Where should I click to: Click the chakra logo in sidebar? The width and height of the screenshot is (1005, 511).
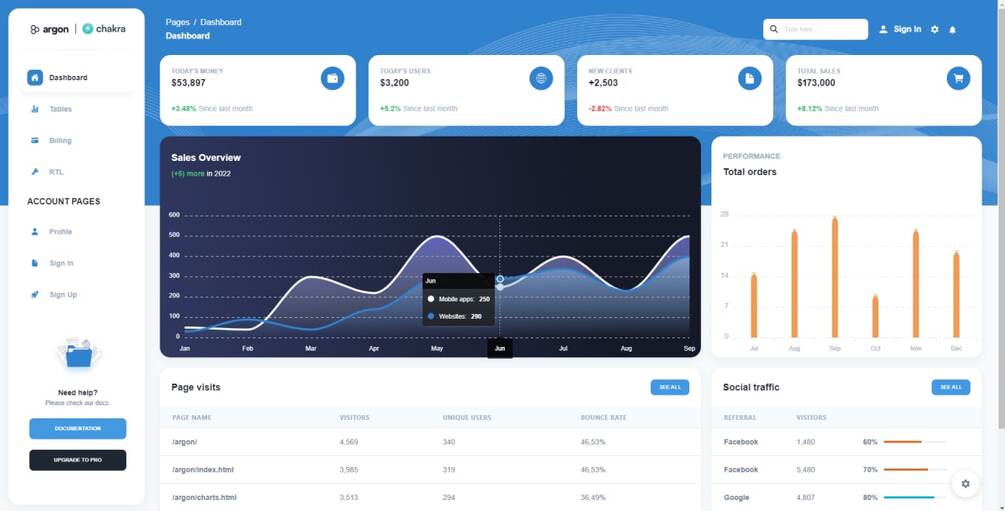pyautogui.click(x=104, y=29)
